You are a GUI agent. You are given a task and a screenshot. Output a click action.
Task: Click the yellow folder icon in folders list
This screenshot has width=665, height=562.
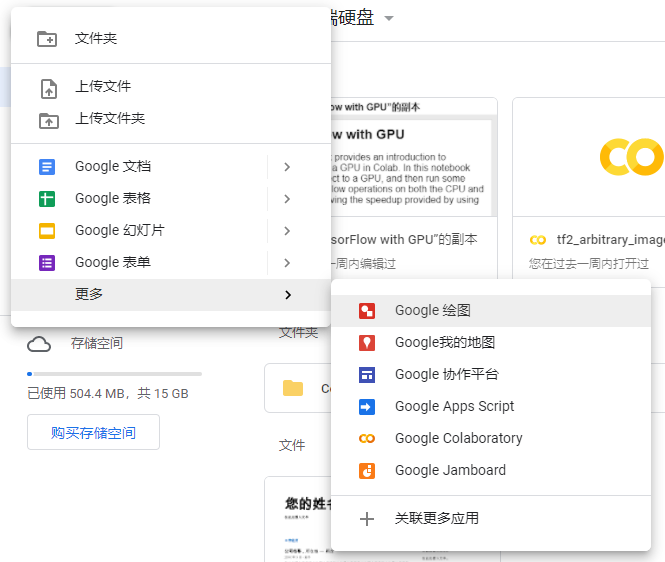tap(293, 388)
